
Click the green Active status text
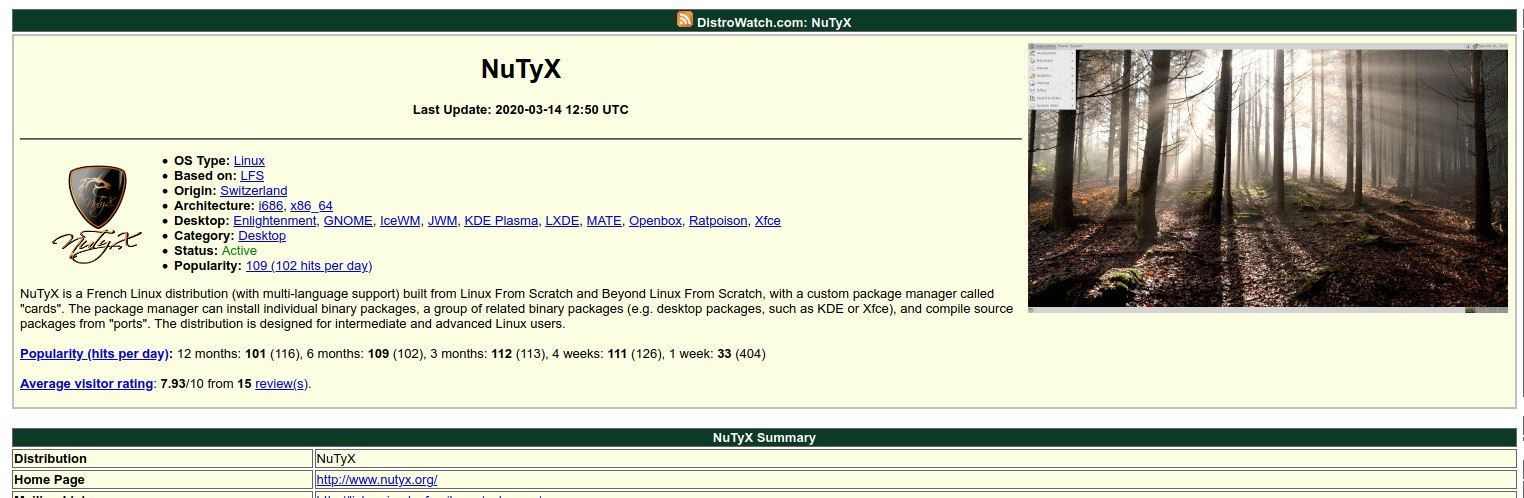tap(239, 251)
